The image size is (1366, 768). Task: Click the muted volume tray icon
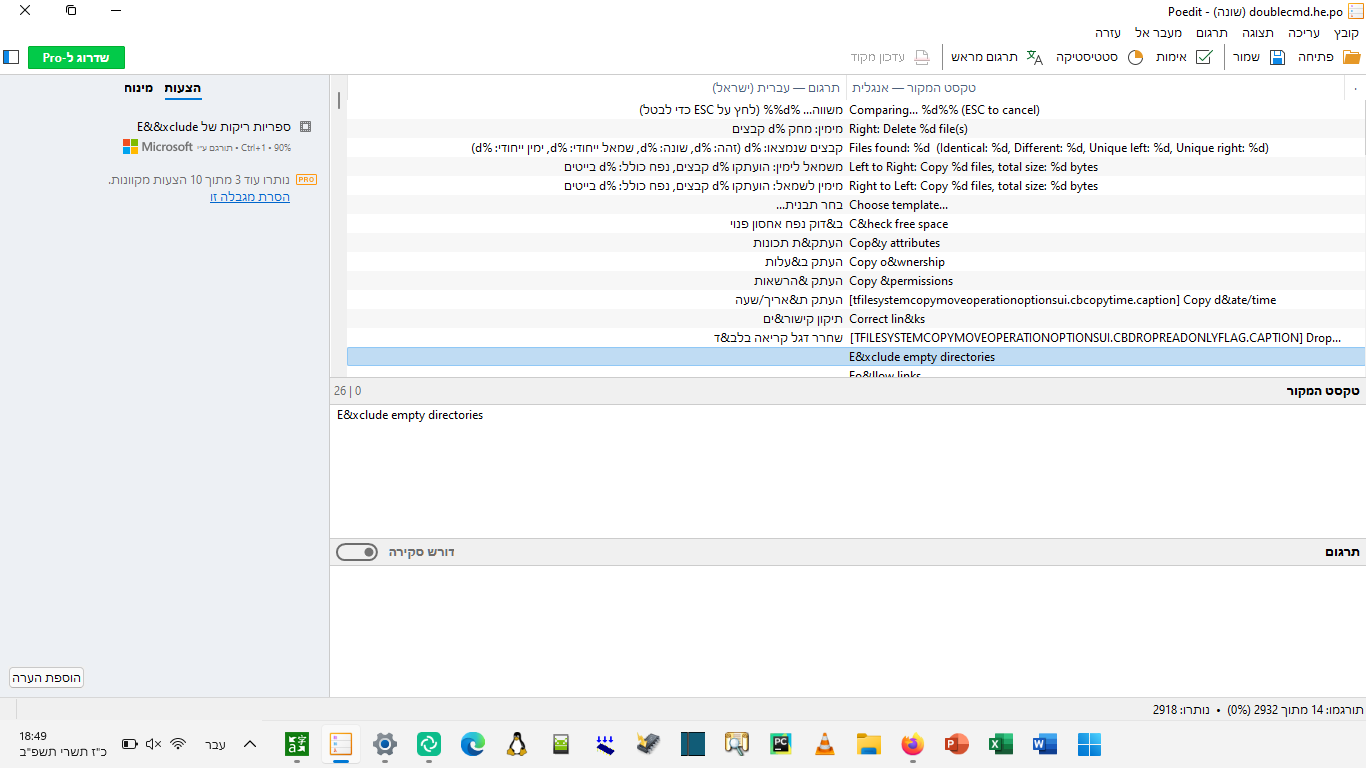(153, 744)
